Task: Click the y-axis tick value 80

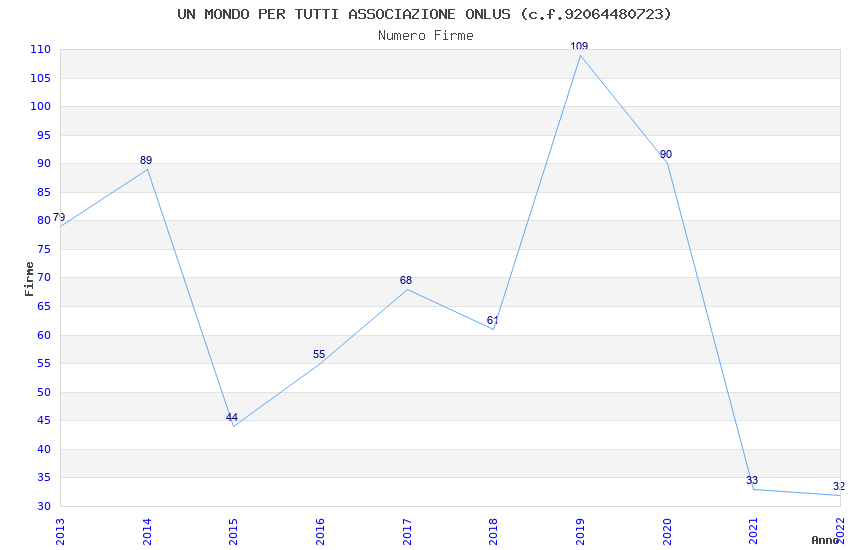Action: [x=43, y=220]
